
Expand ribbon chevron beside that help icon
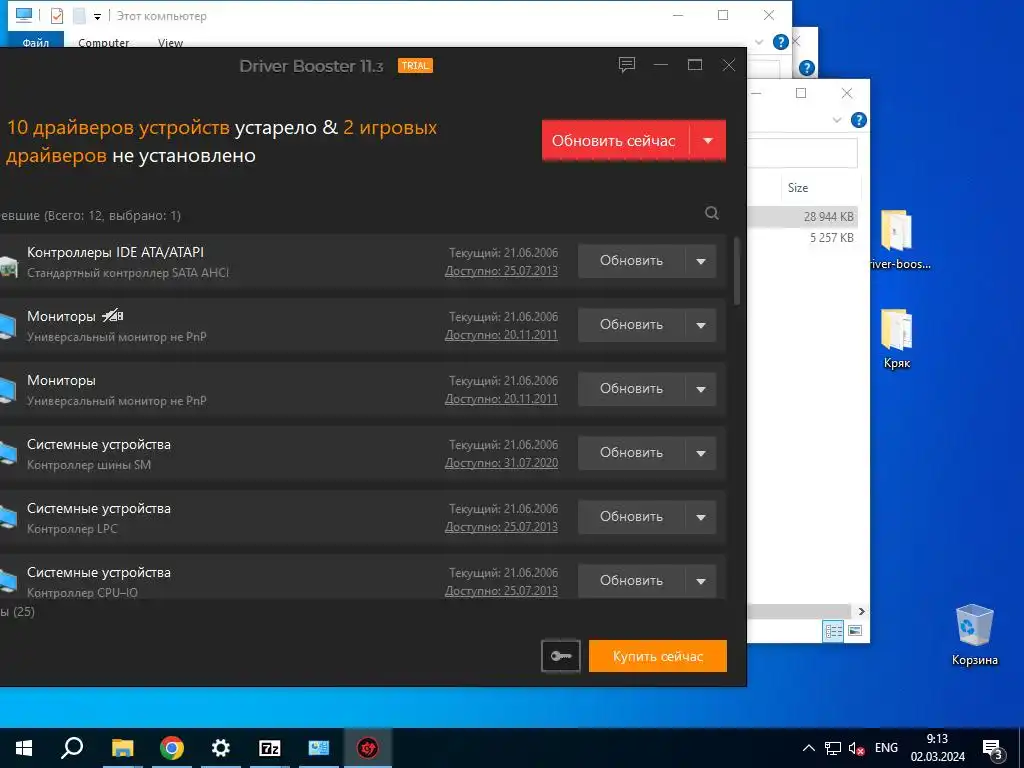click(x=837, y=120)
